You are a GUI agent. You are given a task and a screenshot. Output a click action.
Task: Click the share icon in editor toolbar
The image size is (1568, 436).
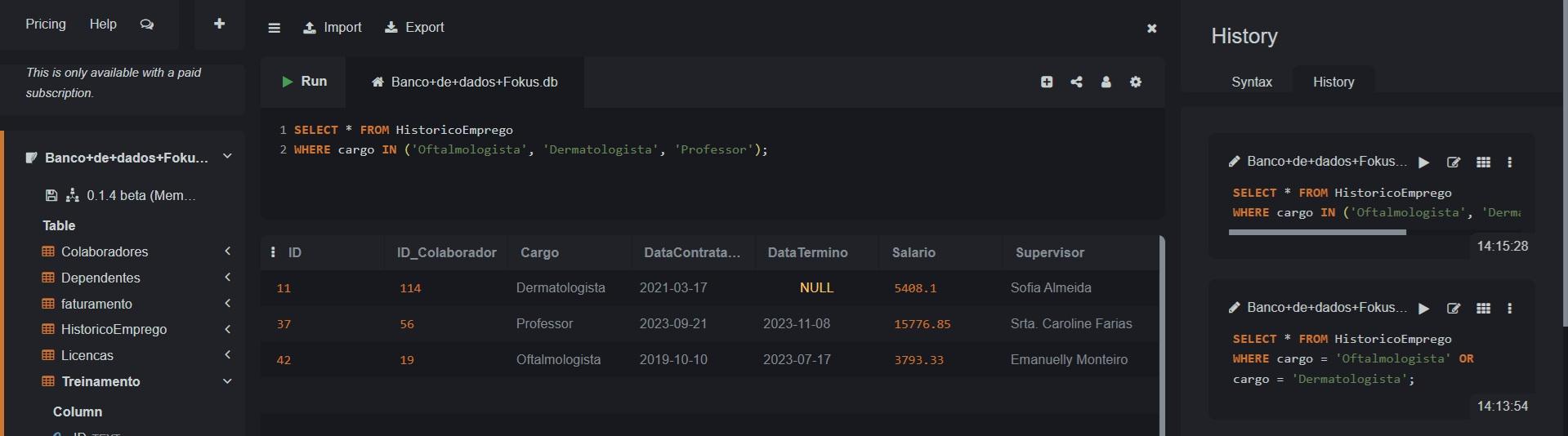pyautogui.click(x=1077, y=82)
